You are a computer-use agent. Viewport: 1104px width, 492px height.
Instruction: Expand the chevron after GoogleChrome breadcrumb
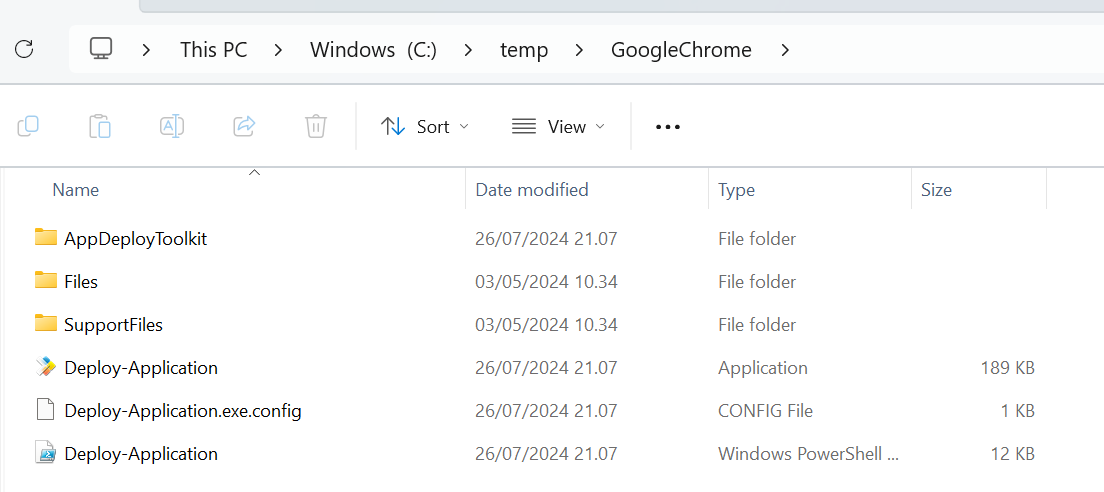[785, 49]
